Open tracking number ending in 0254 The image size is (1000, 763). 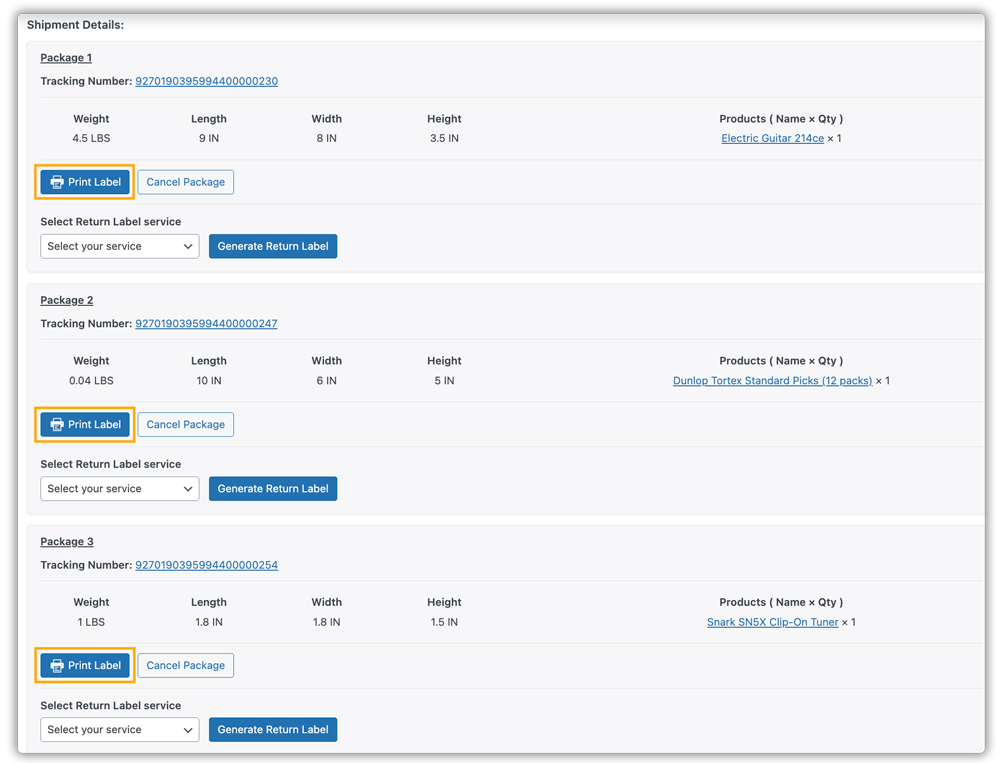(x=206, y=565)
